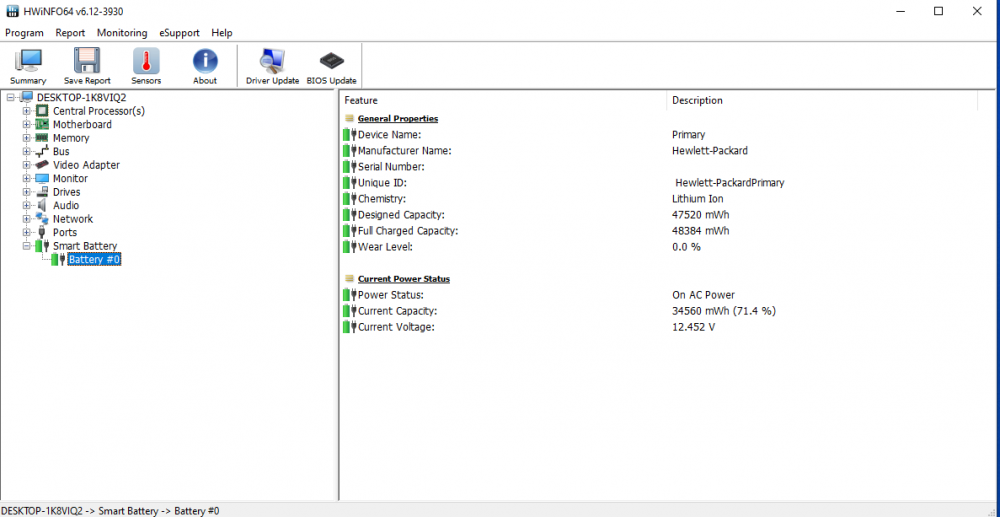
Task: Open the eSupport menu
Action: coord(179,33)
